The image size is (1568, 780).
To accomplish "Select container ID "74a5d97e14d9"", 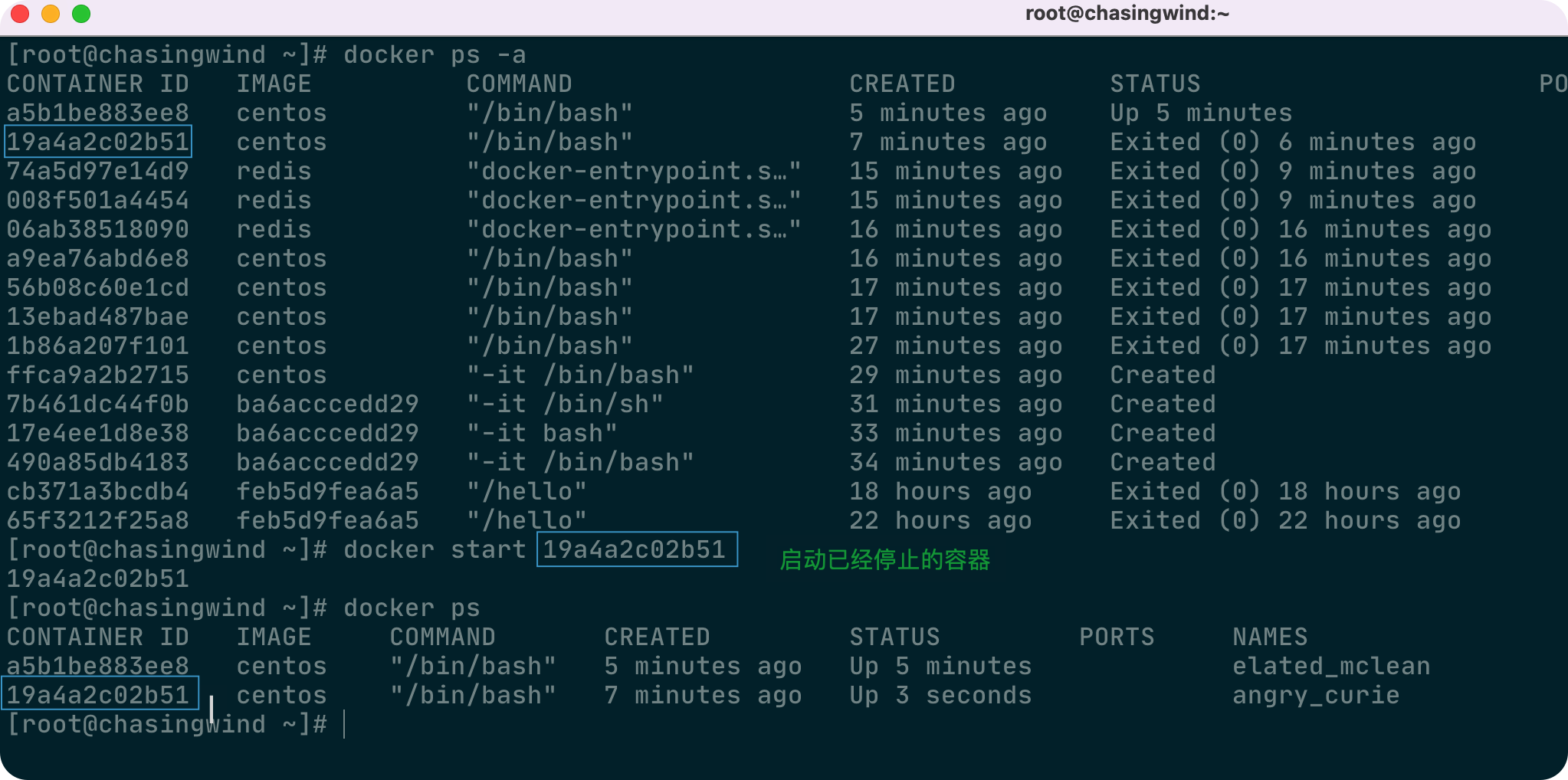I will [x=98, y=171].
